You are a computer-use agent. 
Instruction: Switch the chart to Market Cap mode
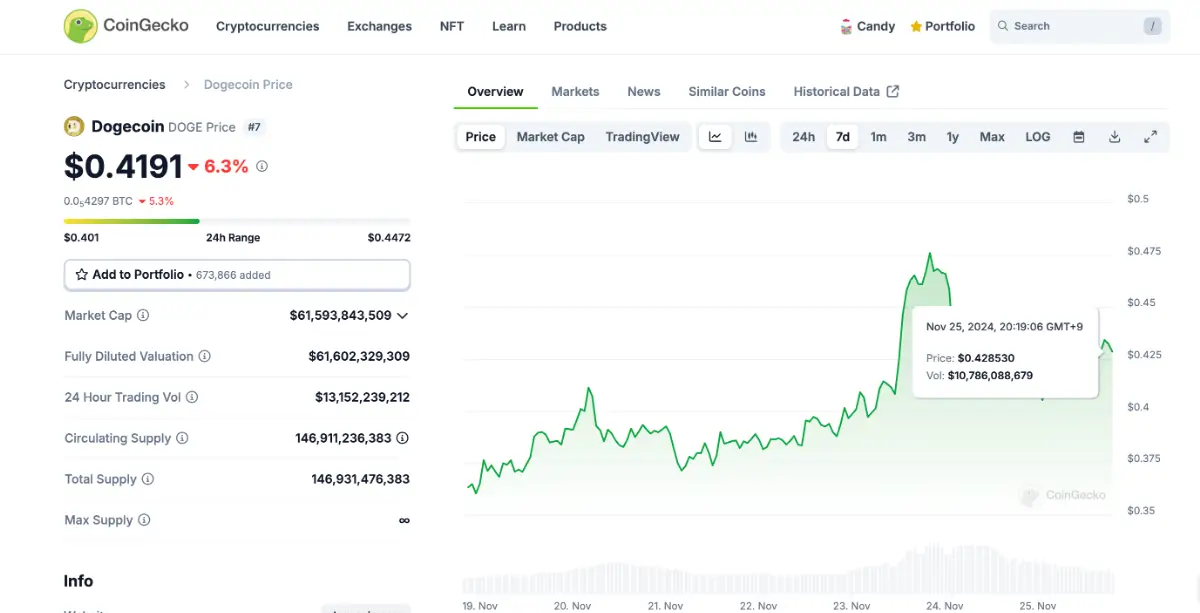point(550,136)
